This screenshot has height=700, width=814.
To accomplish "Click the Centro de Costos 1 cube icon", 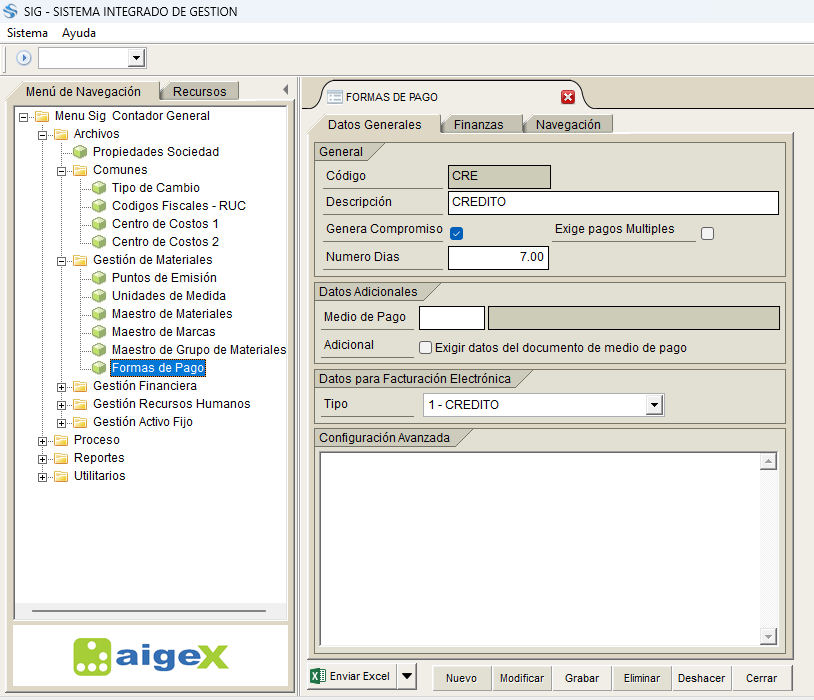I will 99,223.
